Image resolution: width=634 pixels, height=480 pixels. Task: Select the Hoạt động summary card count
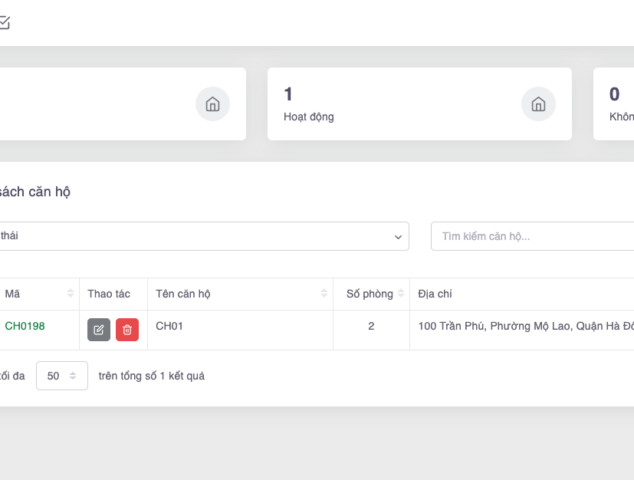(289, 95)
